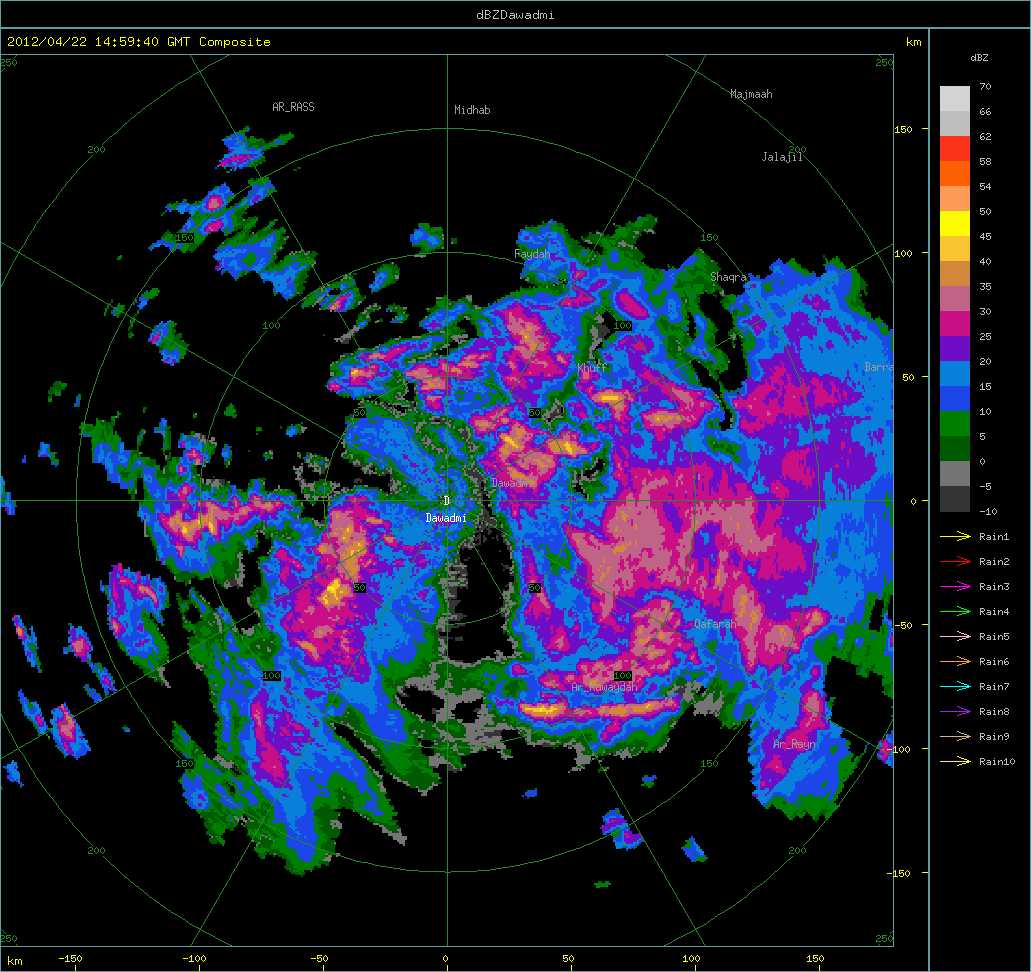The width and height of the screenshot is (1031, 972).
Task: Click the dBZDawadmi title bar
Action: click(x=515, y=14)
